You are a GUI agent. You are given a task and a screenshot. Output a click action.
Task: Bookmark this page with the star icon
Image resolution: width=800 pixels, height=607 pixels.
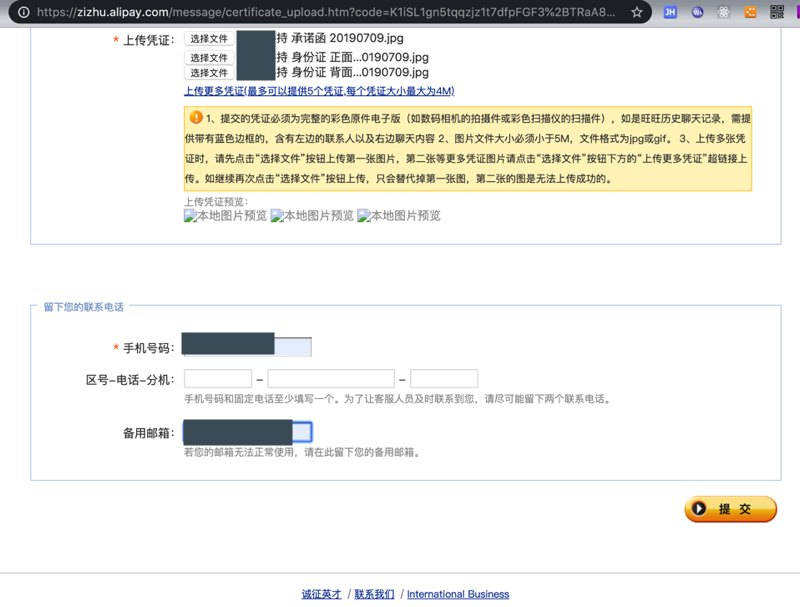637,13
